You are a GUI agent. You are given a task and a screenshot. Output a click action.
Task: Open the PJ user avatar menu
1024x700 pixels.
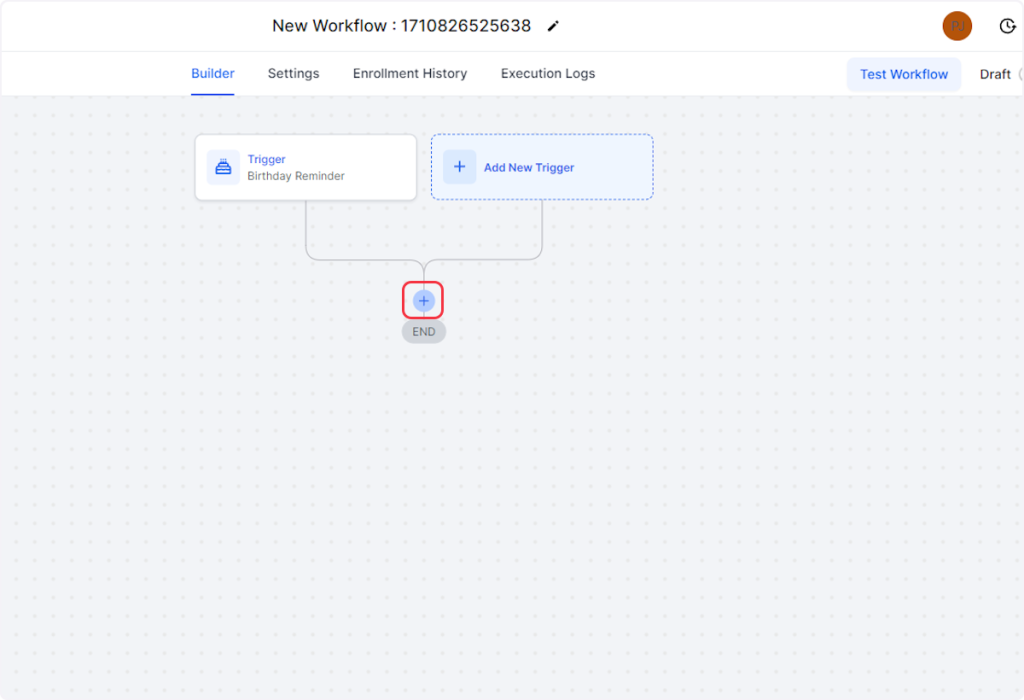[x=957, y=26]
